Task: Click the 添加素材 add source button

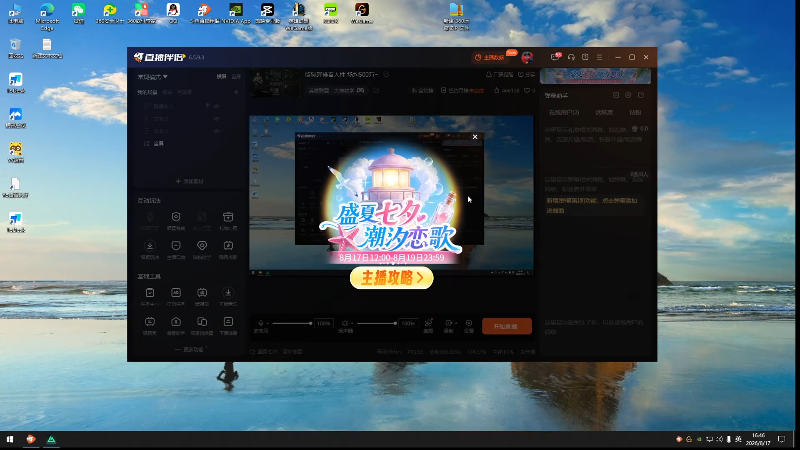Action: tap(189, 181)
